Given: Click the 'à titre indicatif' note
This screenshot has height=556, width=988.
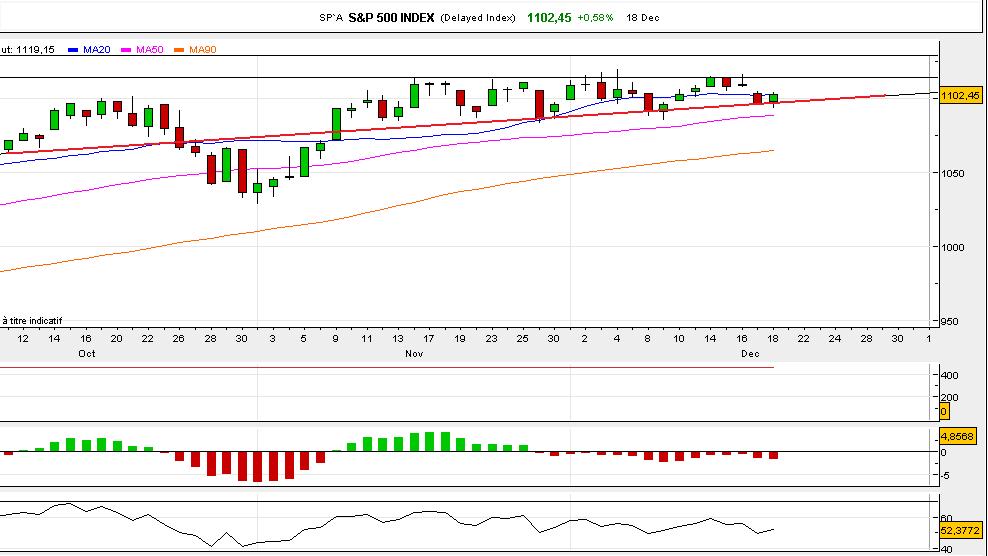Looking at the screenshot, I should coord(32,321).
